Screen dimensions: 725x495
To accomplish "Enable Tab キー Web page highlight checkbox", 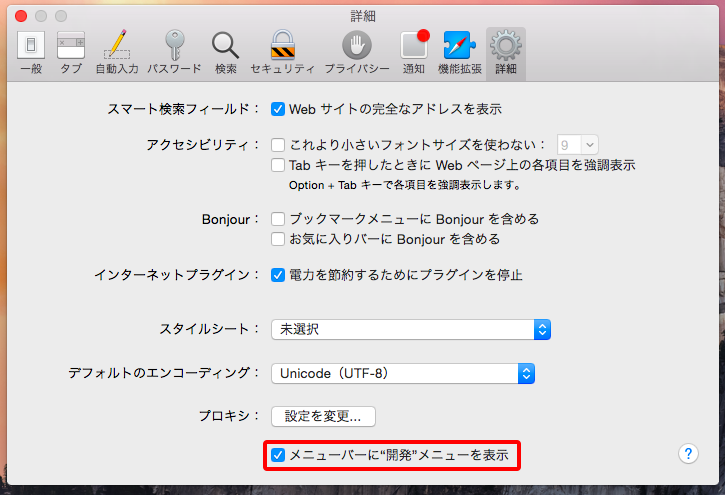I will point(278,165).
